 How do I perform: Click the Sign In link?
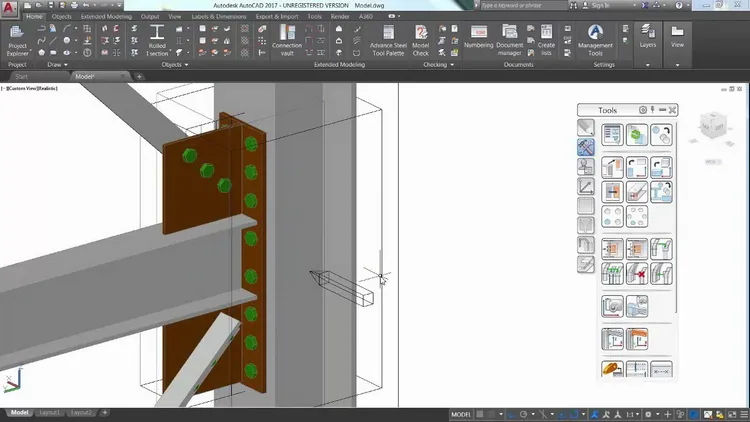(601, 5)
